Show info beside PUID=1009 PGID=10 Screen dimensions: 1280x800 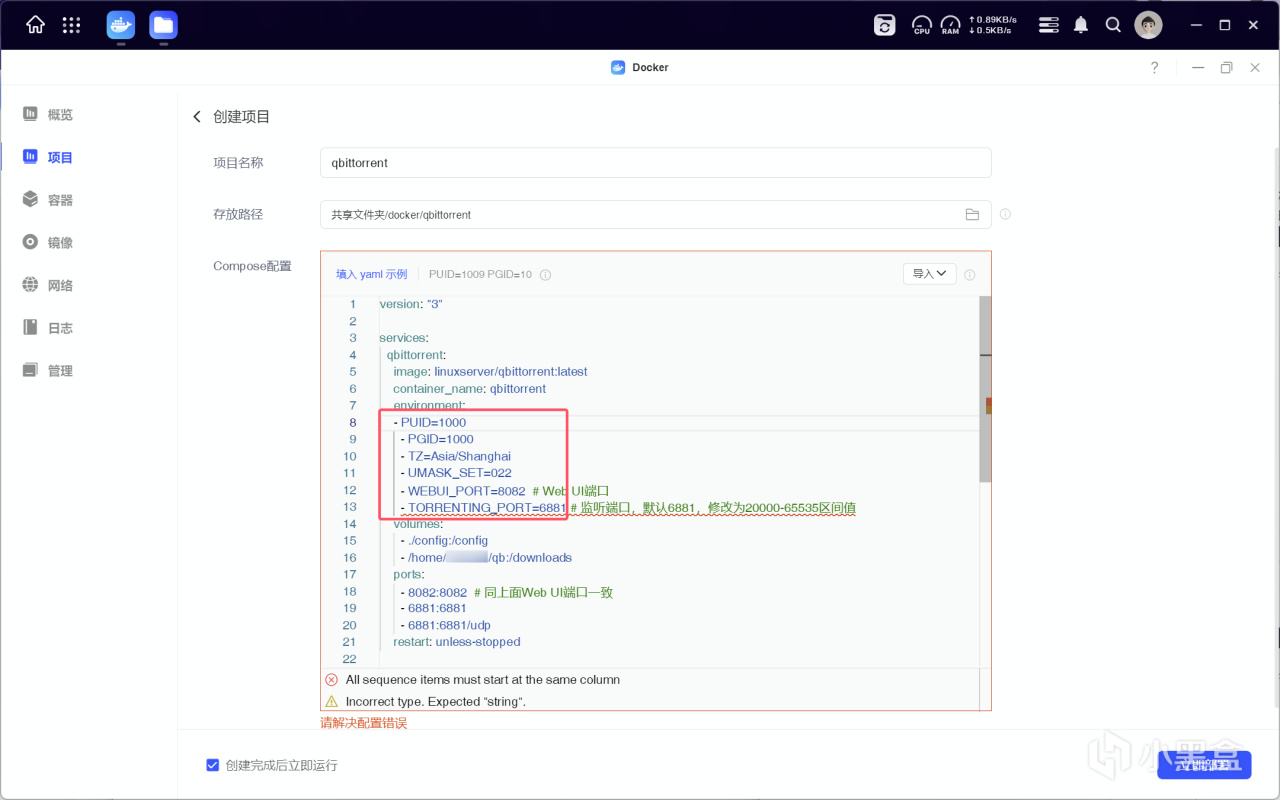pos(546,275)
